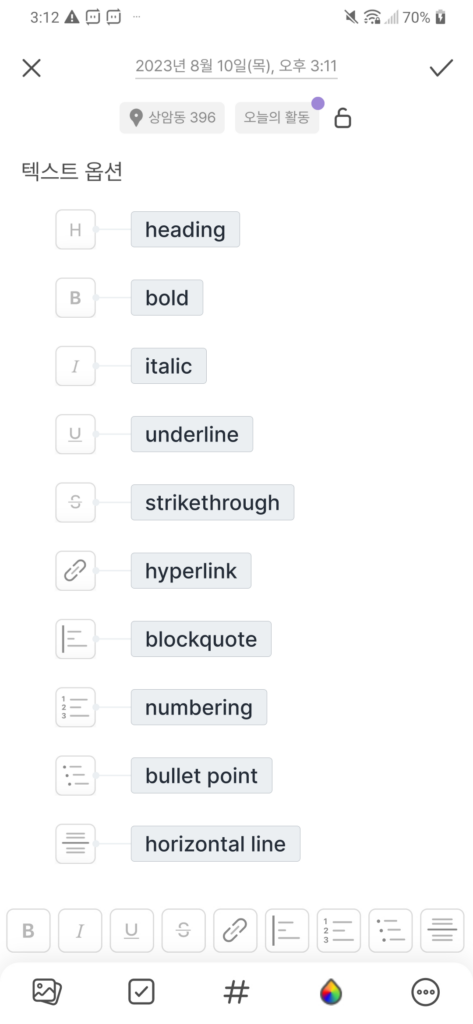Image resolution: width=473 pixels, height=1024 pixels.
Task: Save the entry with the checkmark
Action: [x=441, y=67]
